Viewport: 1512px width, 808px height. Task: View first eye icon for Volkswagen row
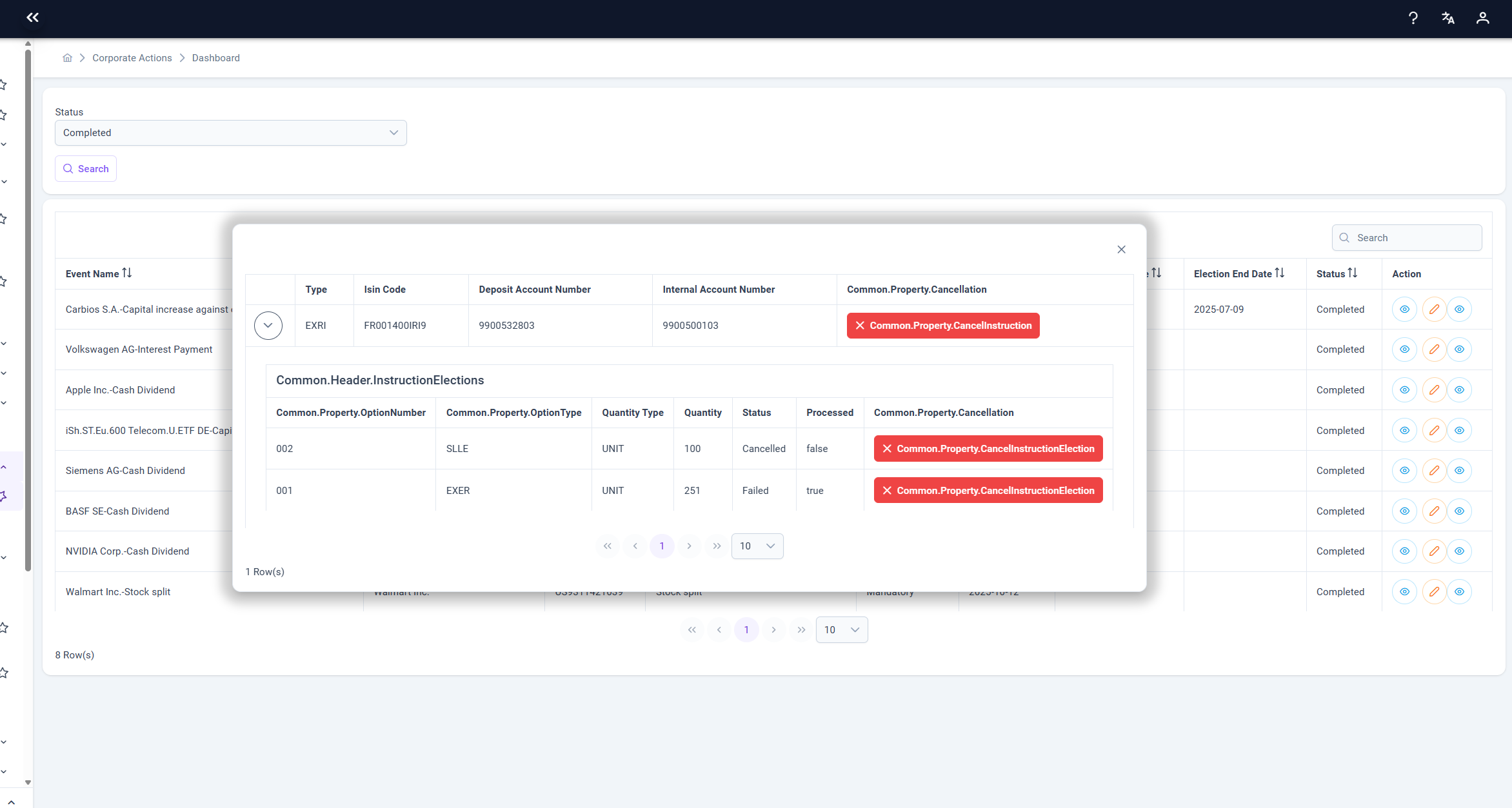(x=1404, y=350)
